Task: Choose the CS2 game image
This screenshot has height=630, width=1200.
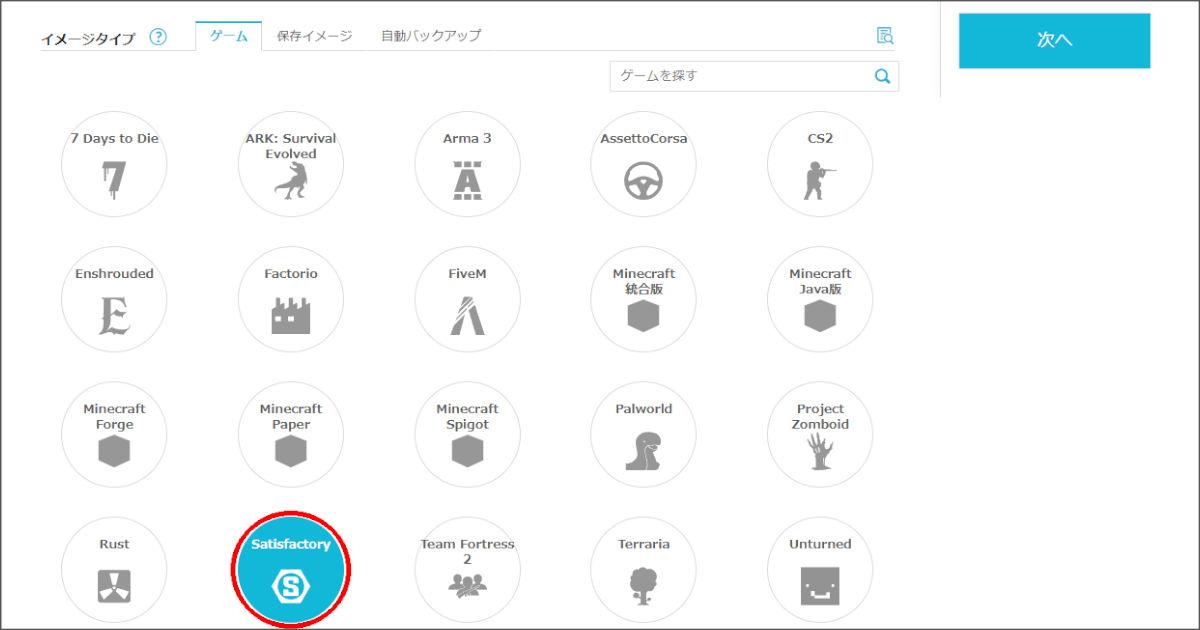Action: [x=820, y=164]
